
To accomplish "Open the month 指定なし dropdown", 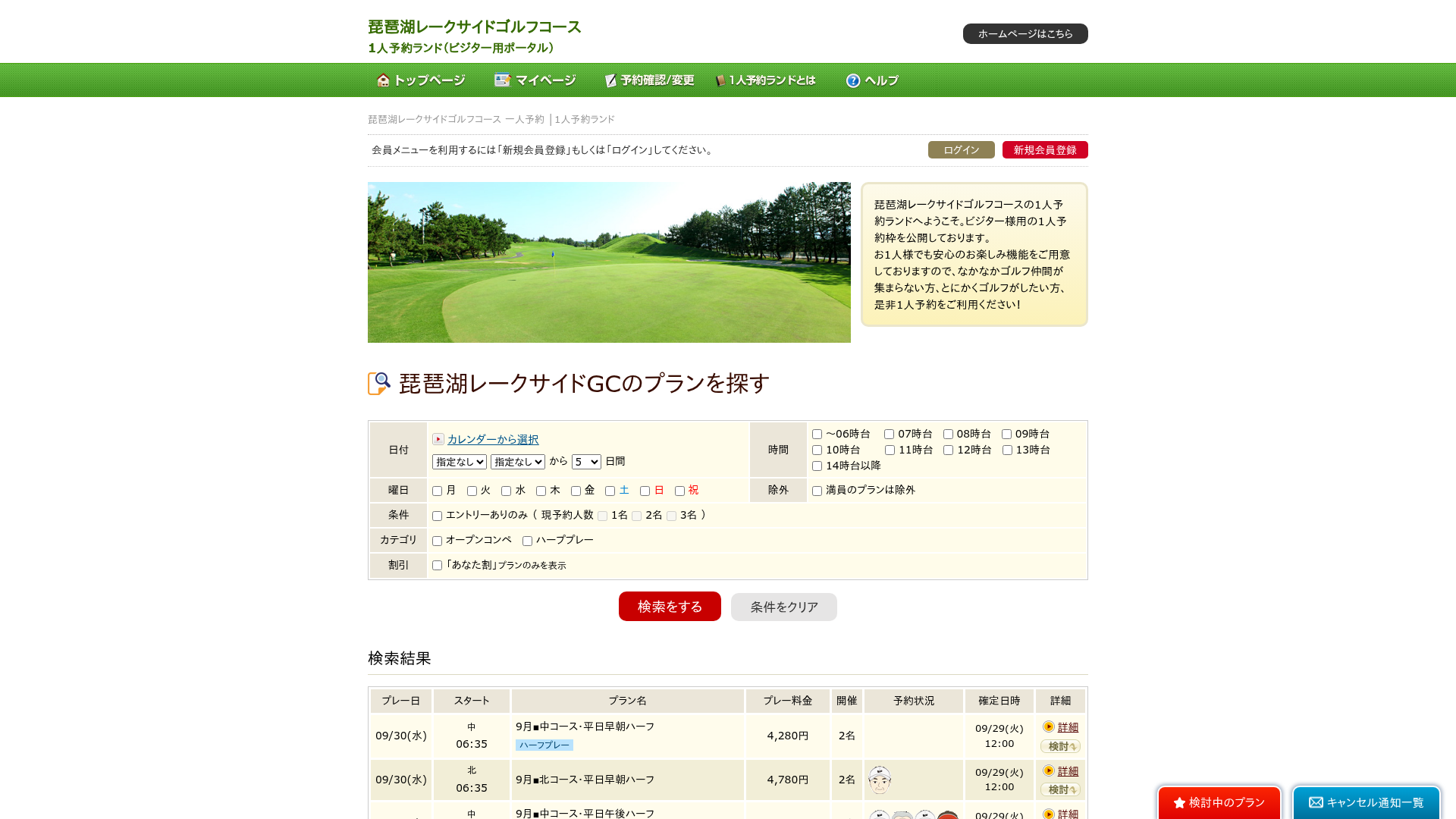I will 460,462.
